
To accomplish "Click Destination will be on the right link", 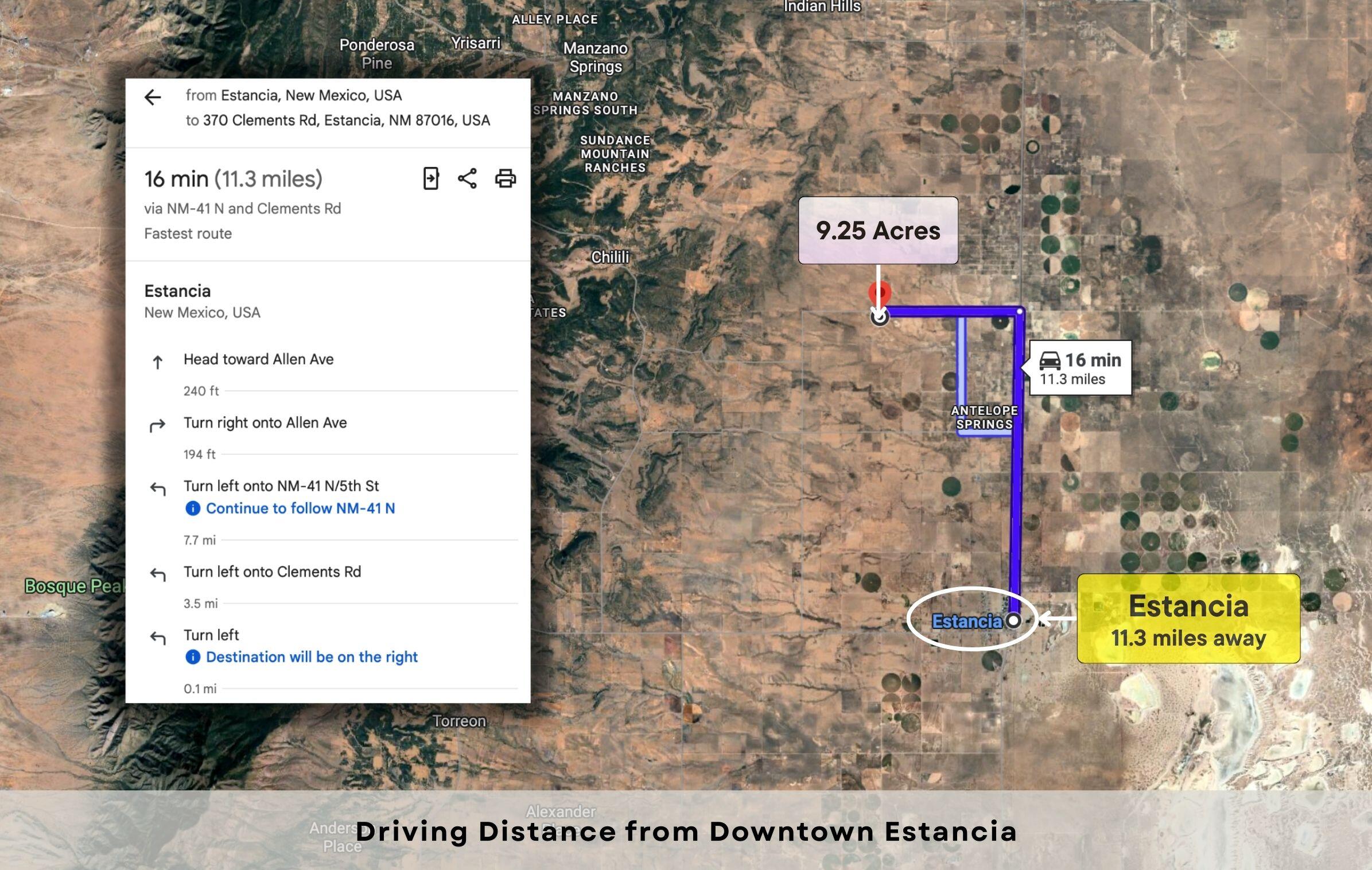I will tap(312, 657).
